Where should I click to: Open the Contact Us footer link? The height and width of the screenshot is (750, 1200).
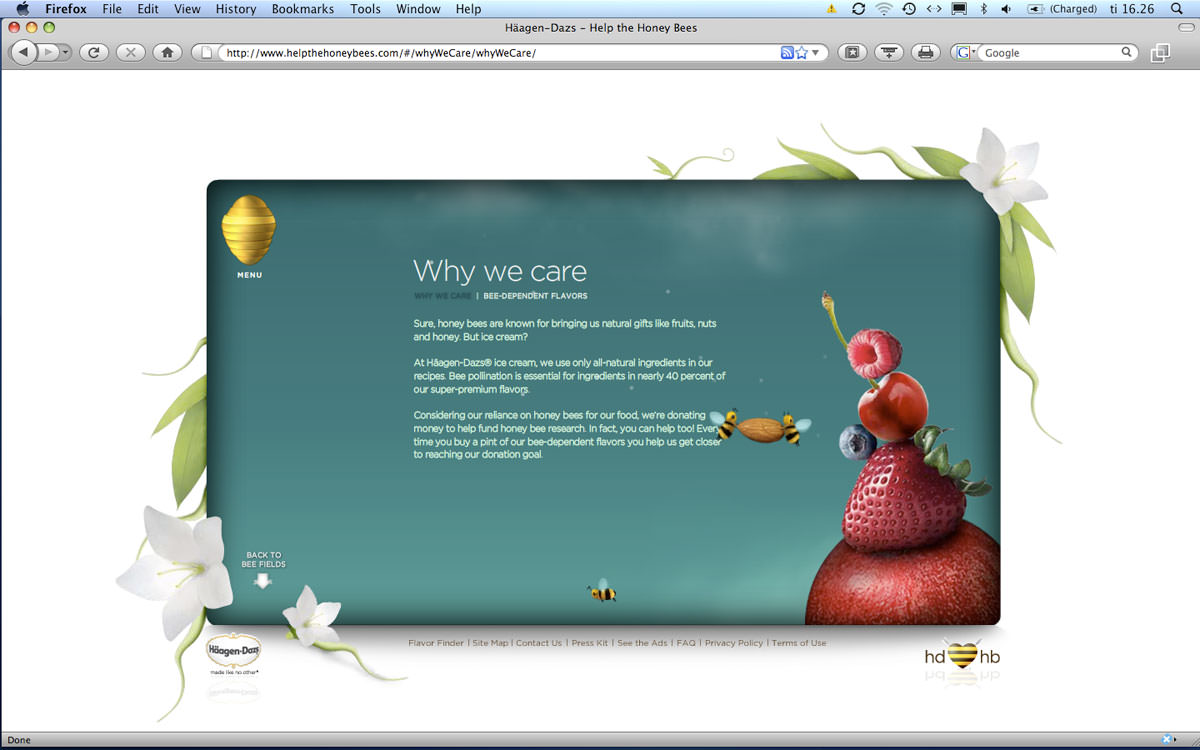(x=539, y=643)
